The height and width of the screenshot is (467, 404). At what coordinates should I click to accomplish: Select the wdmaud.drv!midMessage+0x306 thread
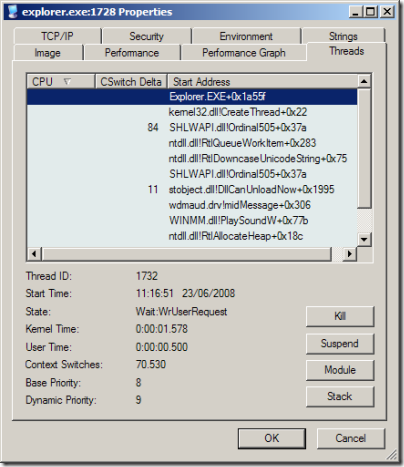pyautogui.click(x=192, y=205)
